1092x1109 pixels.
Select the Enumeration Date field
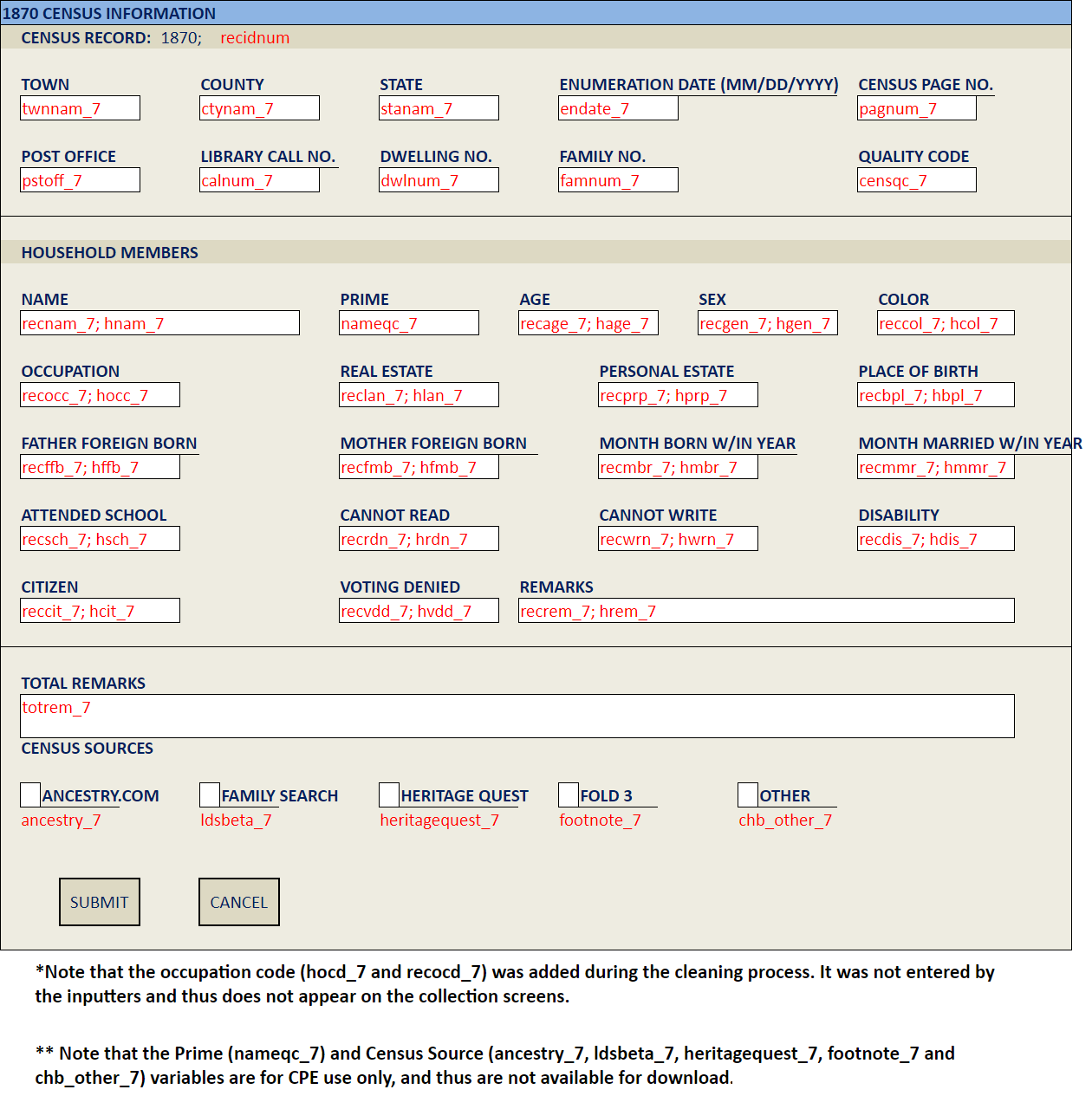click(x=619, y=108)
